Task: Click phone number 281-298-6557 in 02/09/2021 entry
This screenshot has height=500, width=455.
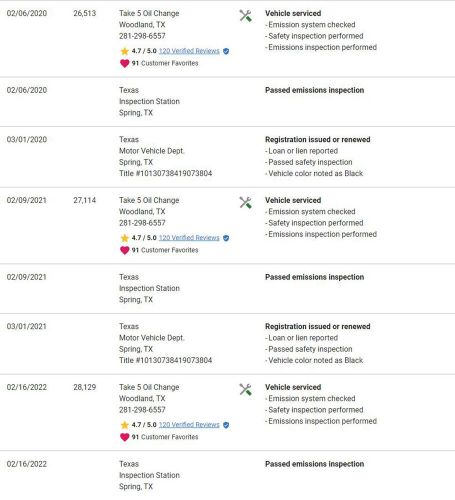Action: pyautogui.click(x=142, y=223)
